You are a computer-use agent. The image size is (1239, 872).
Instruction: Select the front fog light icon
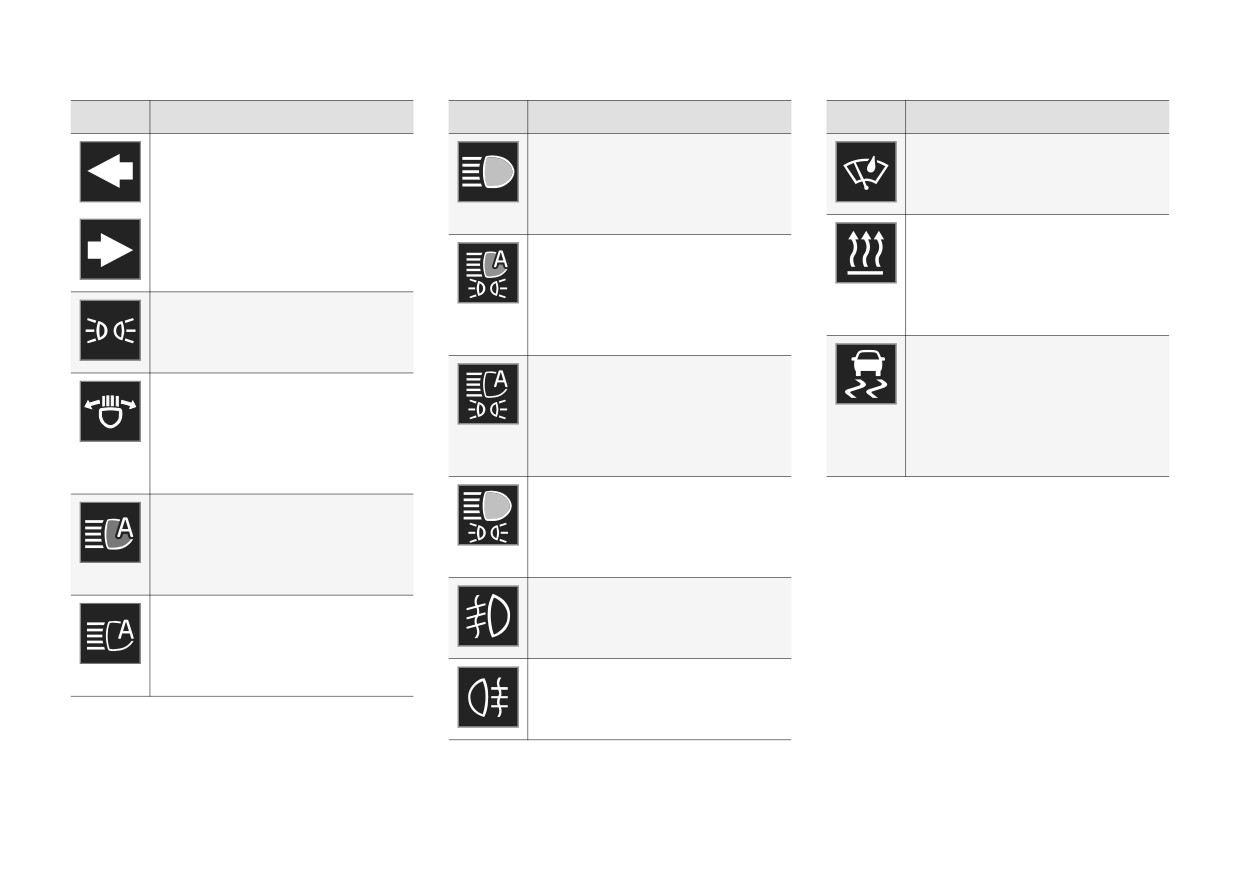tap(488, 616)
